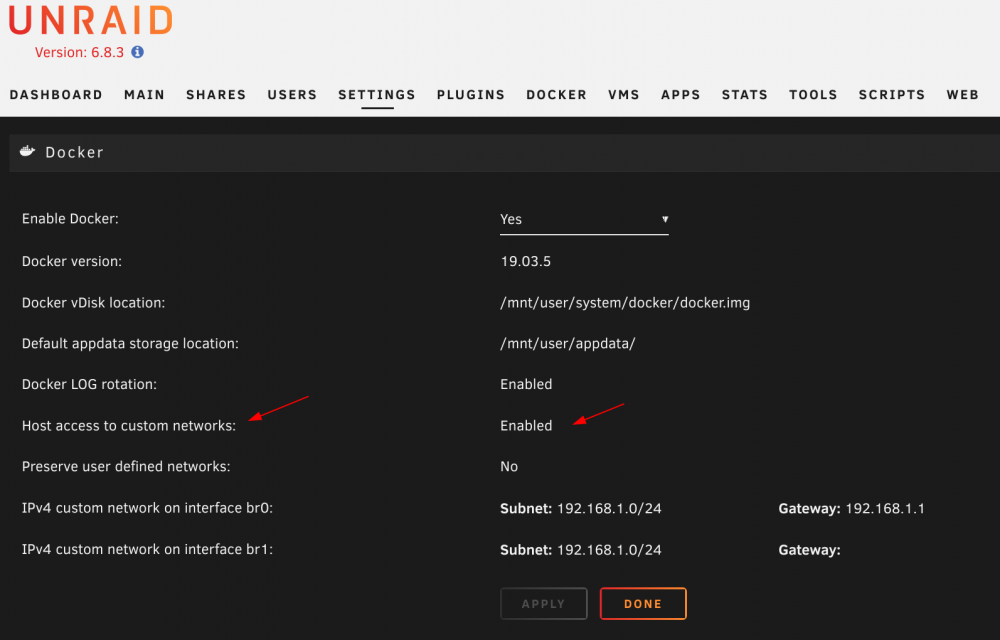The height and width of the screenshot is (640, 1000).
Task: Switch to the Stats tab
Action: (745, 95)
